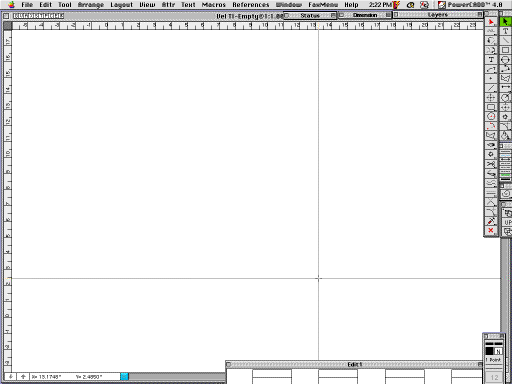Choose the spiral tool icon

pos(506,194)
